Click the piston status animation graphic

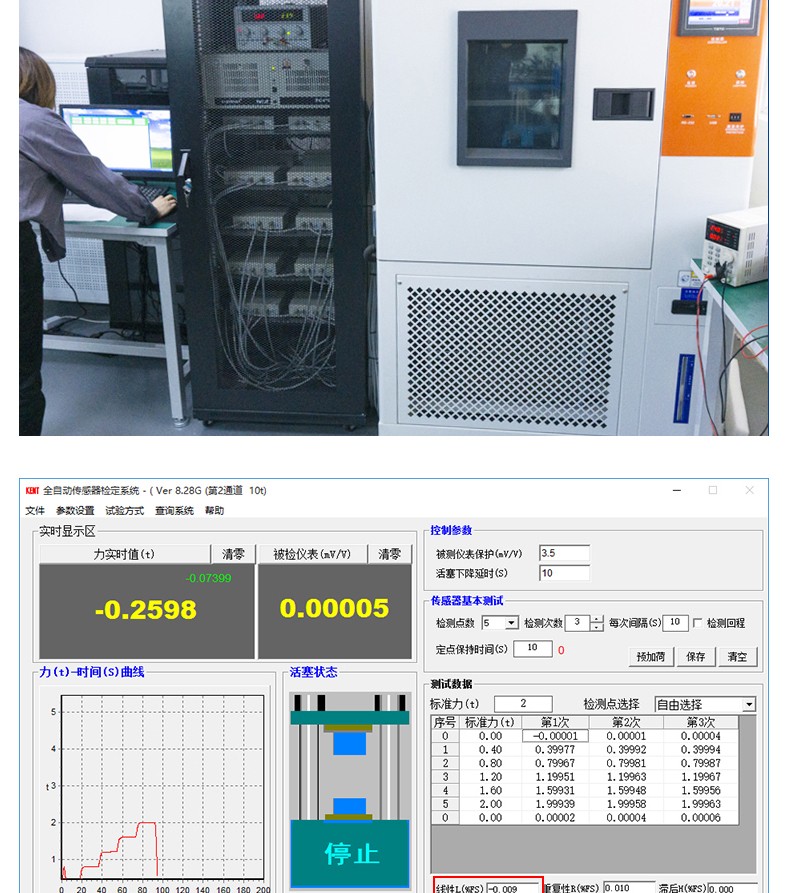(350, 788)
